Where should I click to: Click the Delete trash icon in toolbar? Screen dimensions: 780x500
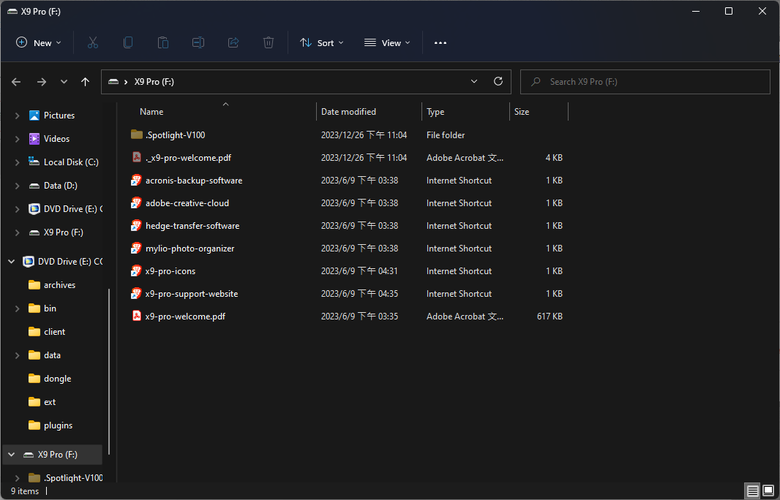point(268,43)
